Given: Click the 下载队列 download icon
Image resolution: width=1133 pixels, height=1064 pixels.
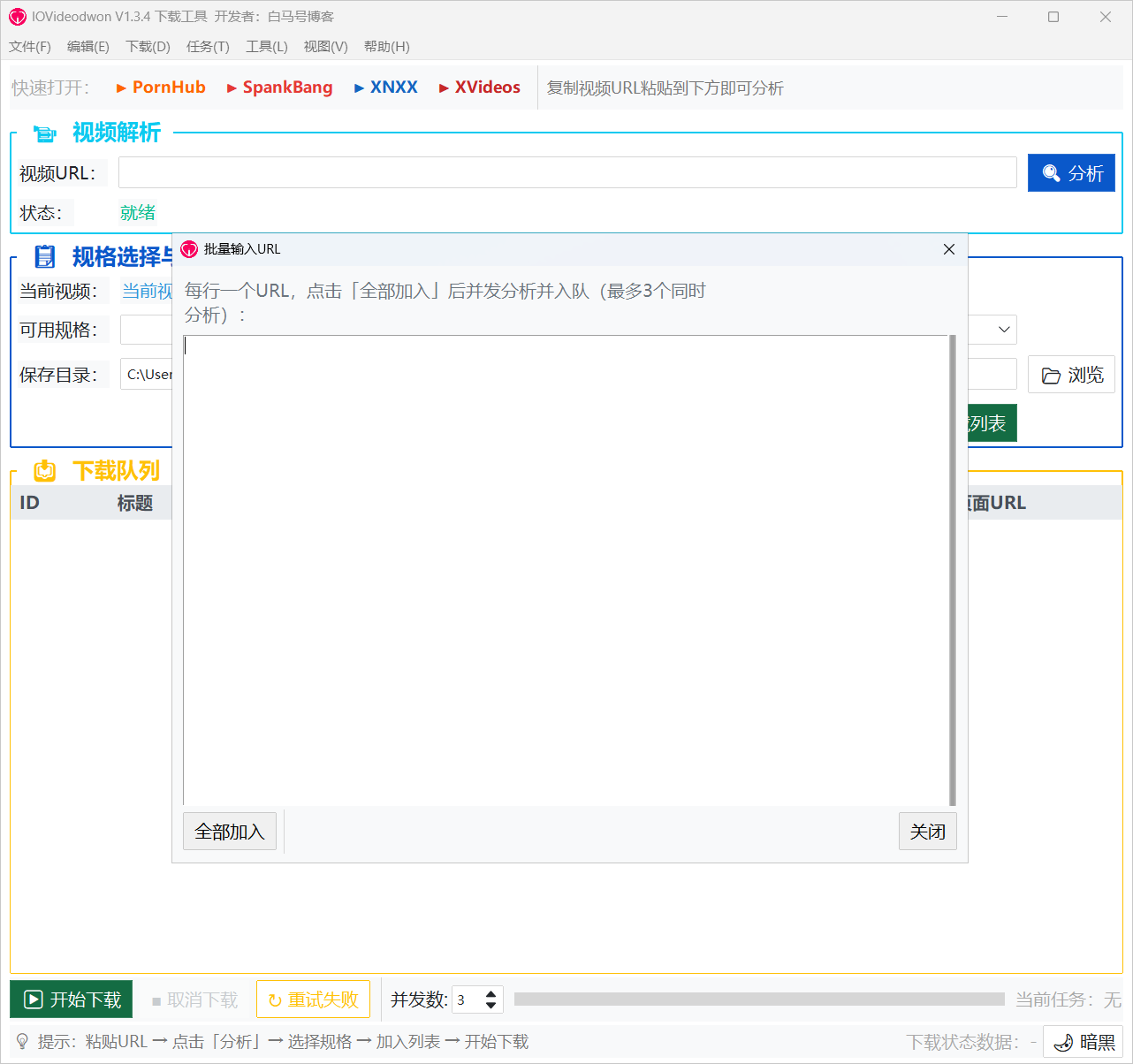Looking at the screenshot, I should pyautogui.click(x=45, y=471).
